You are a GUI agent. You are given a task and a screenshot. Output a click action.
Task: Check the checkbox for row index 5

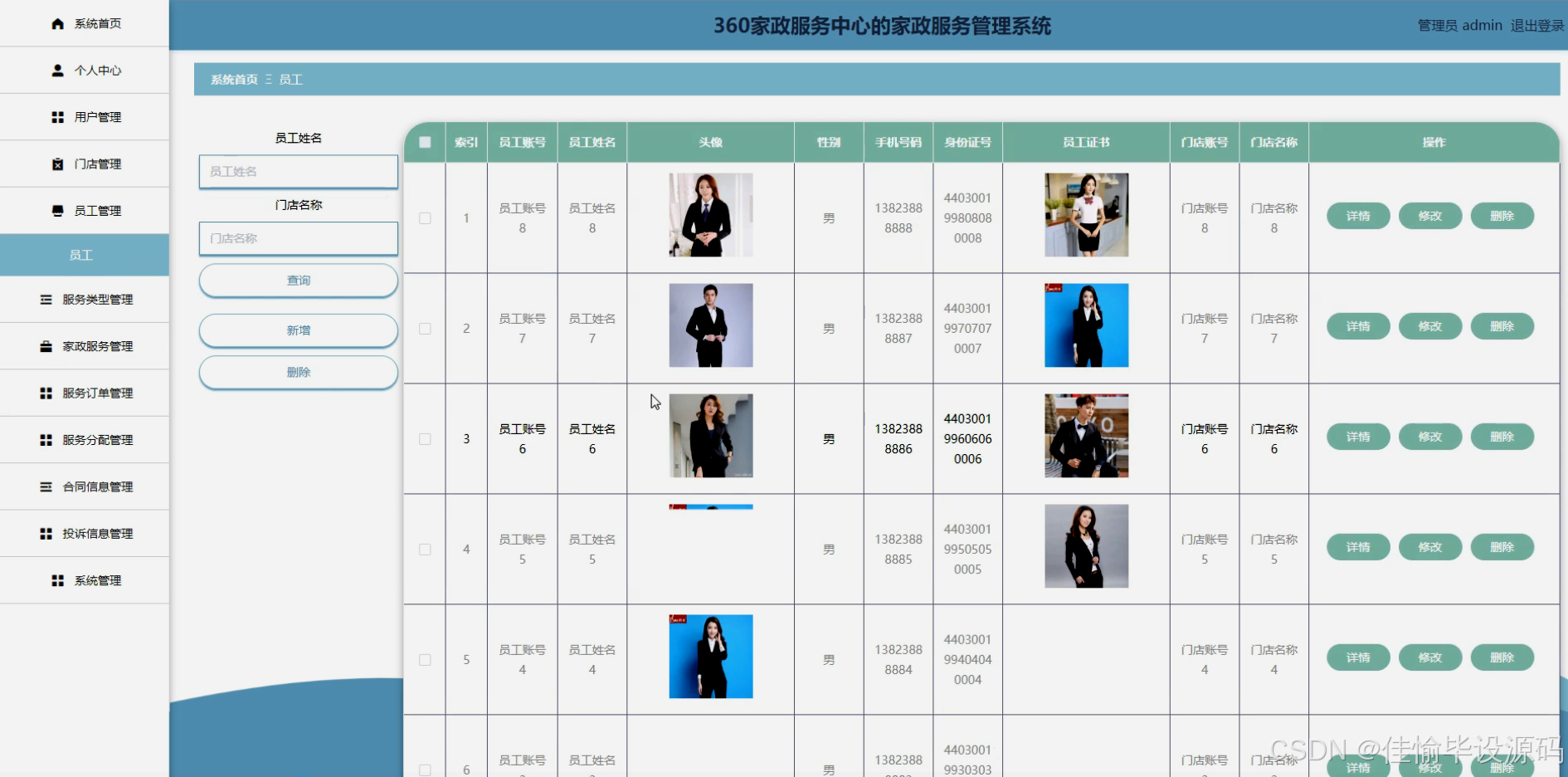tap(425, 660)
